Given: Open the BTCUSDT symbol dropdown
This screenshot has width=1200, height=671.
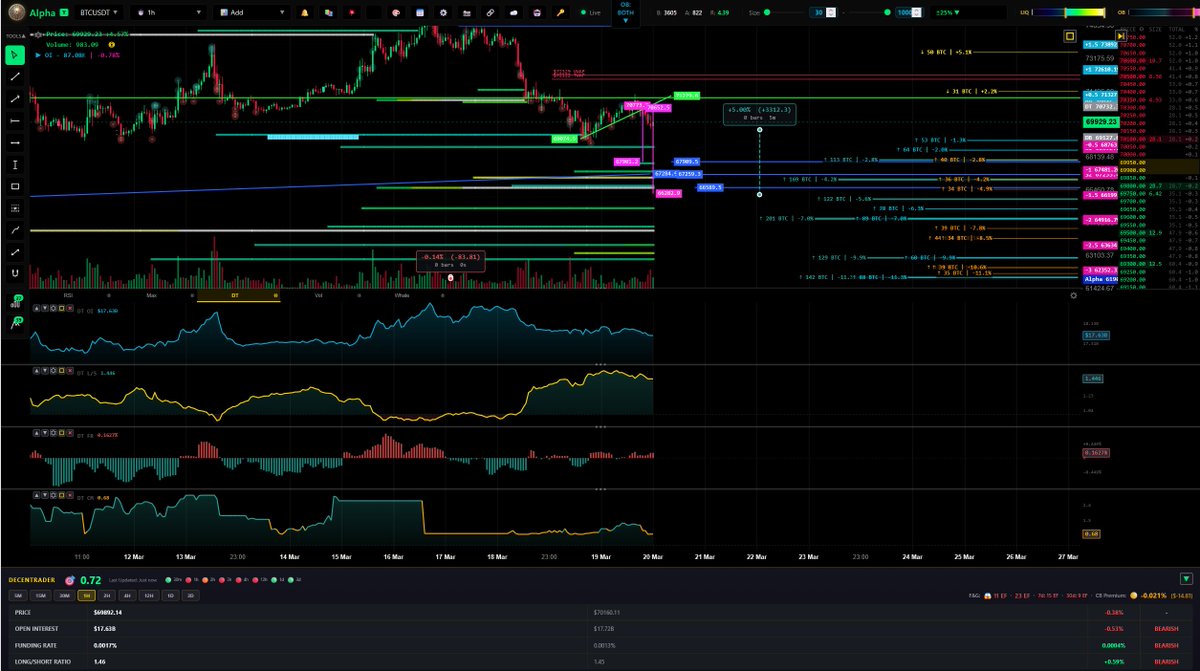Looking at the screenshot, I should (99, 13).
